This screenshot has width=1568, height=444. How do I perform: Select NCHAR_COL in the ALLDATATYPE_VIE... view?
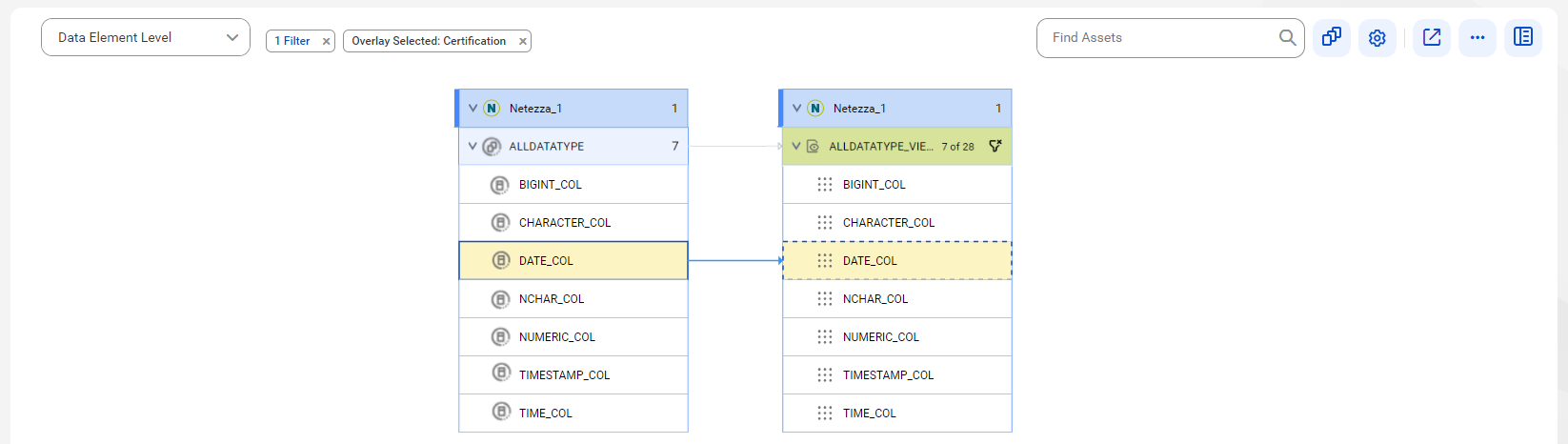point(897,299)
